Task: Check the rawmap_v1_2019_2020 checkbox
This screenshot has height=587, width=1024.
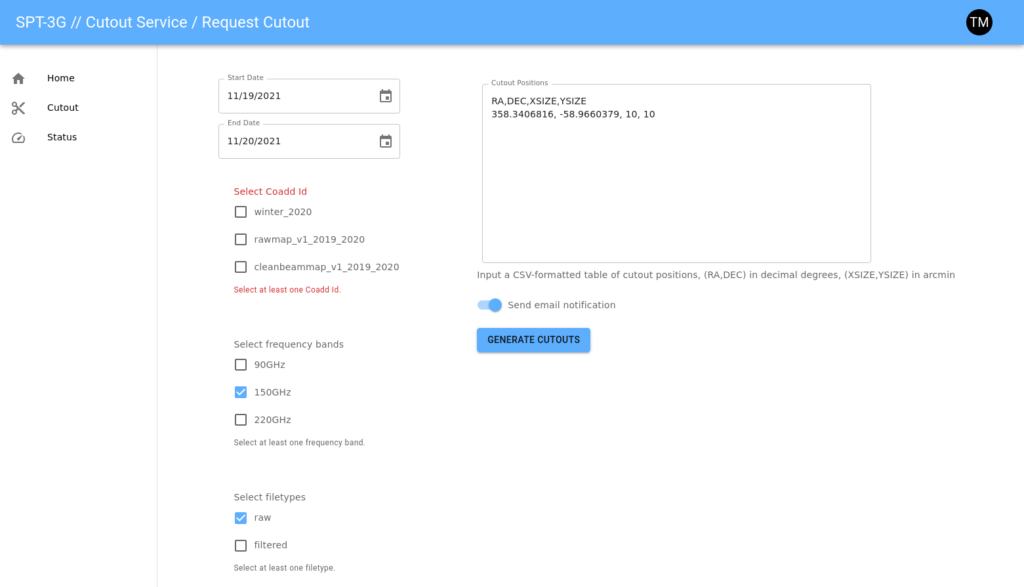Action: point(240,239)
